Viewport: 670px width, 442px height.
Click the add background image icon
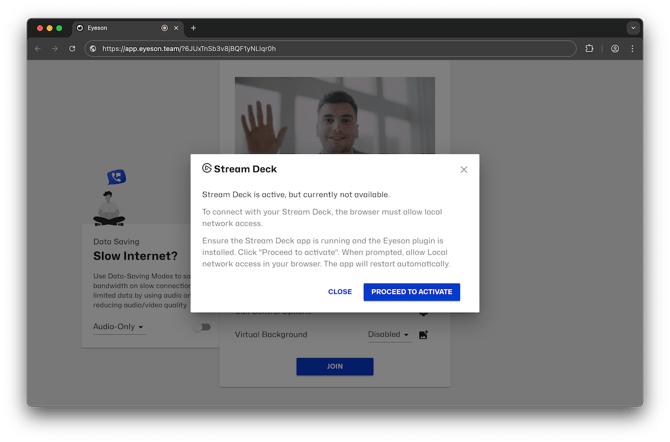click(x=423, y=335)
